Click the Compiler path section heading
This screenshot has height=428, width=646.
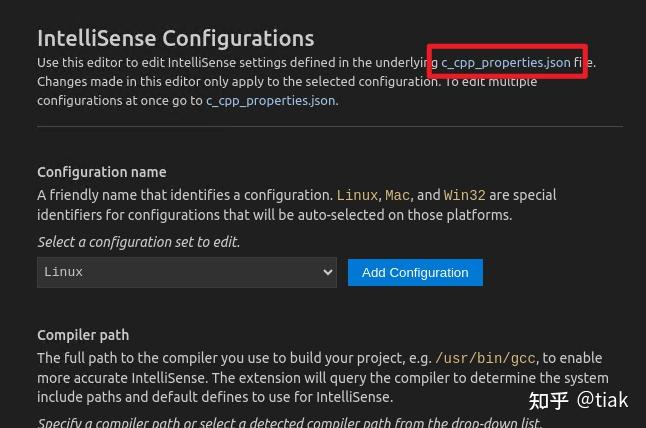pos(83,335)
